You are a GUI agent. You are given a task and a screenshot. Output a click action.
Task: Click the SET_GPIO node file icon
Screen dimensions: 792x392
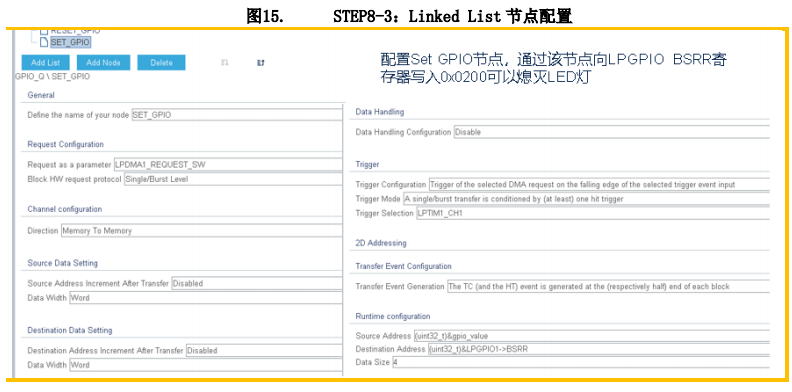[44, 42]
